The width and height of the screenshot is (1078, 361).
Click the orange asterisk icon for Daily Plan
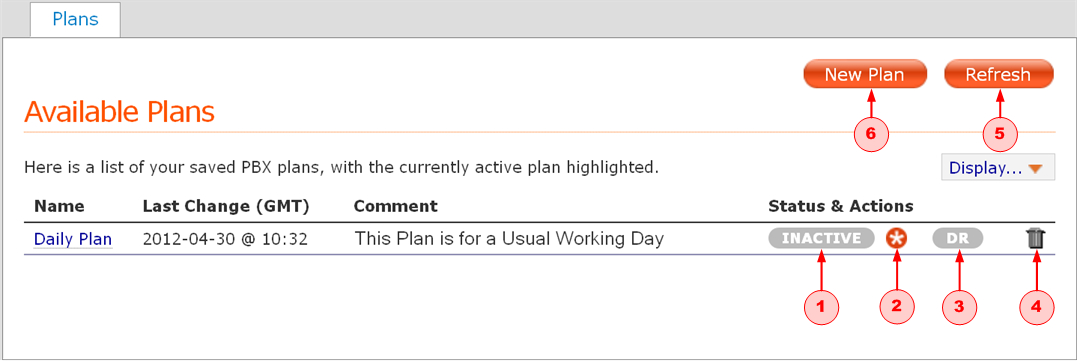[896, 239]
